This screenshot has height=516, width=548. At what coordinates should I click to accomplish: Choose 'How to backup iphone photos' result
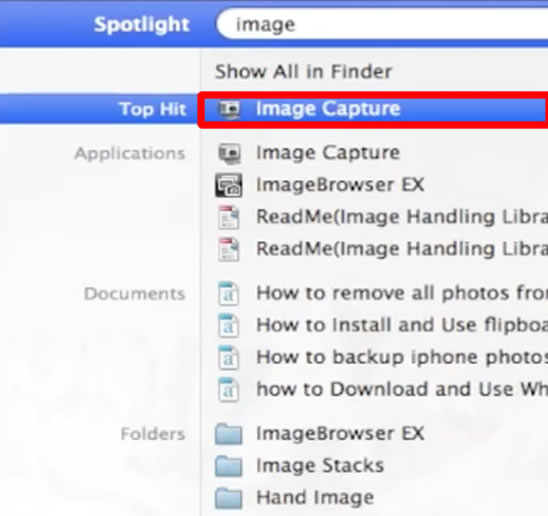click(402, 357)
